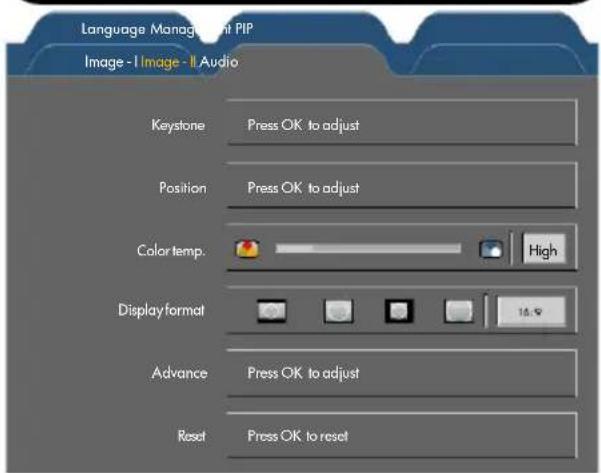Click the High color temp value box
Image resolution: width=601 pixels, height=473 pixels.
[544, 249]
